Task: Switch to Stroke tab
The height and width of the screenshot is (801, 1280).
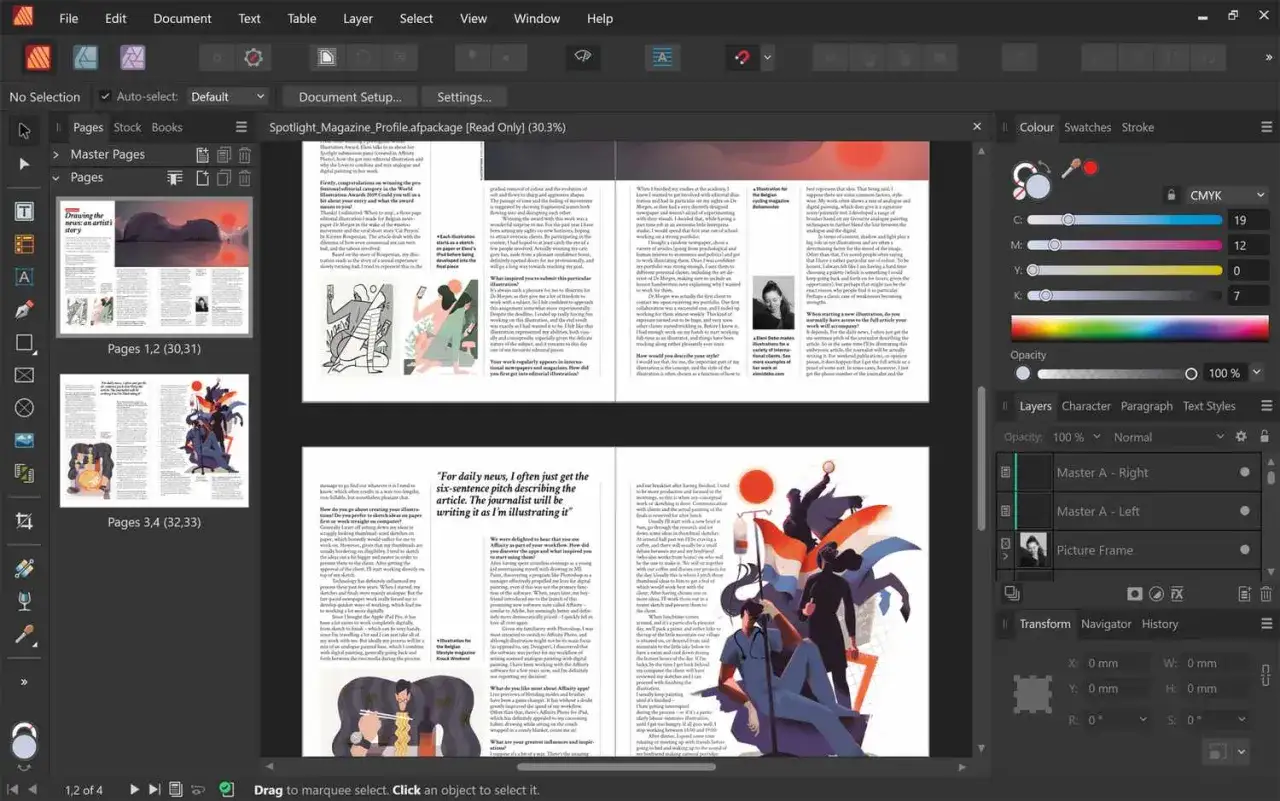Action: pyautogui.click(x=1138, y=127)
